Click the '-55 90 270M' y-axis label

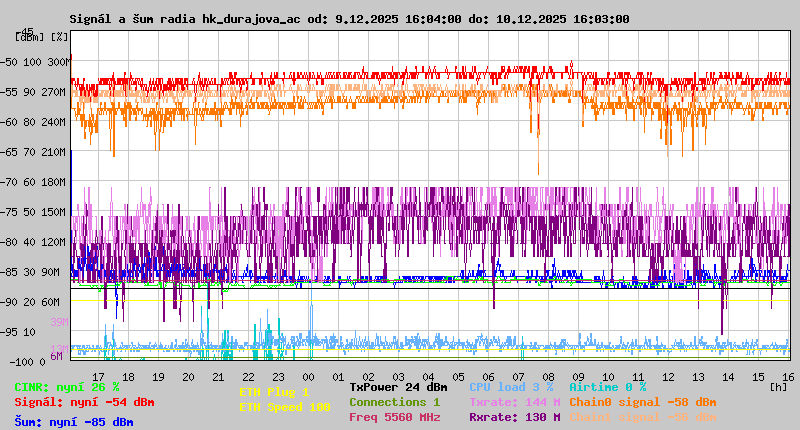pos(34,92)
